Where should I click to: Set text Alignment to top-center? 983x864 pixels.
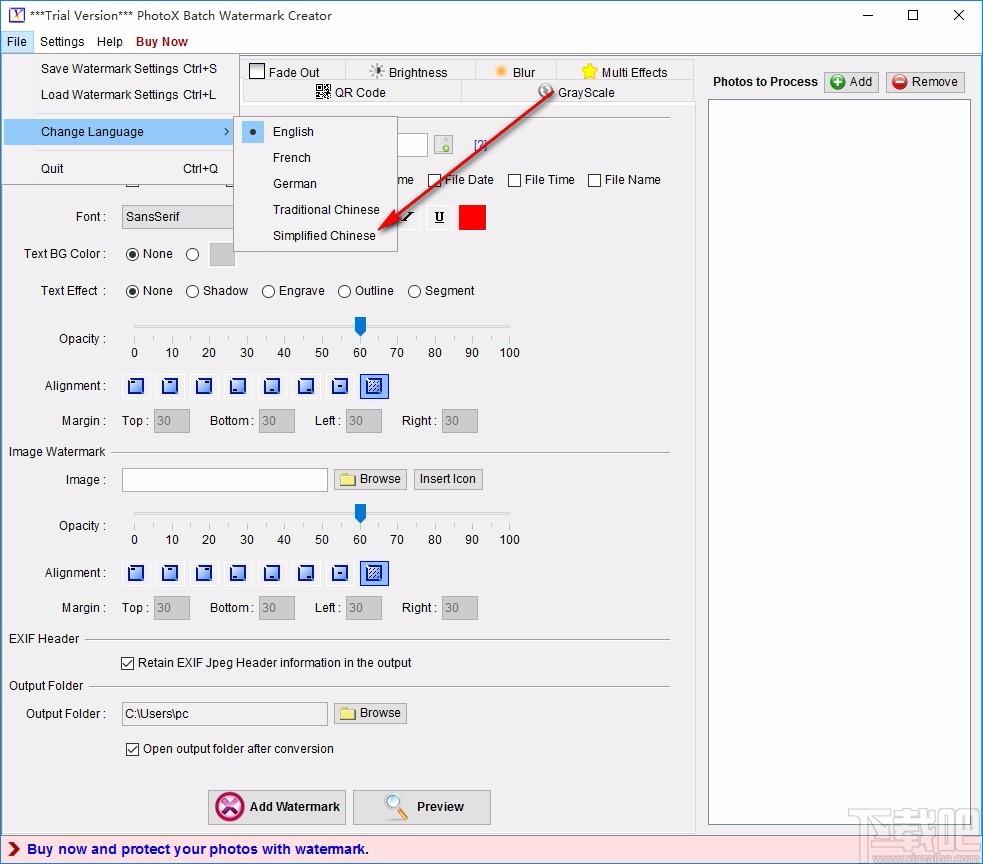coord(170,386)
